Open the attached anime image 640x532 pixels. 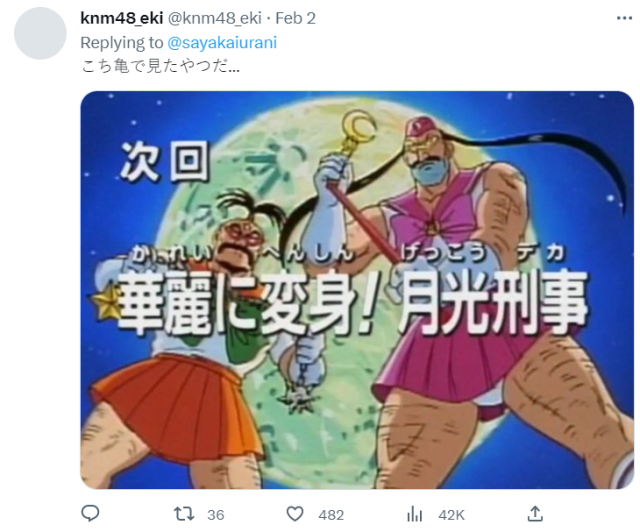[357, 290]
